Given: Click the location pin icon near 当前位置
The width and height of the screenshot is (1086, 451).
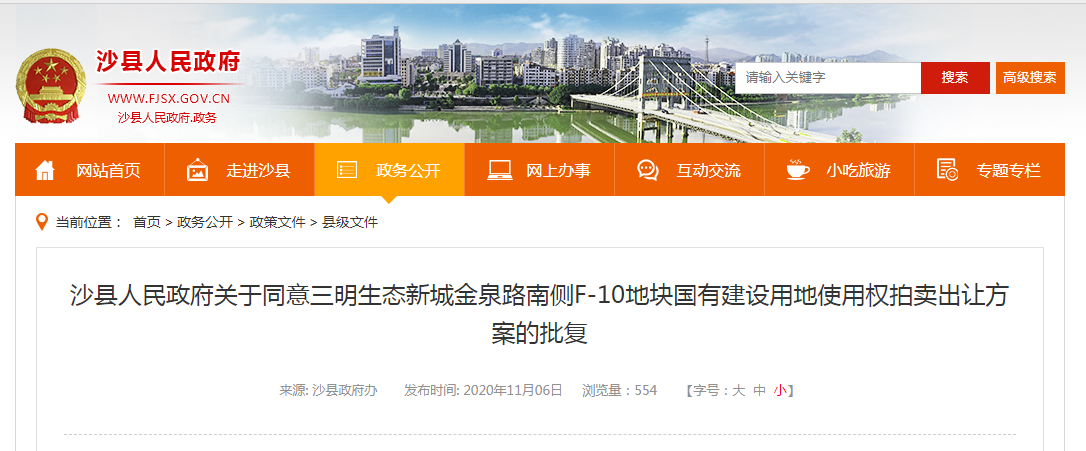Looking at the screenshot, I should 42,222.
